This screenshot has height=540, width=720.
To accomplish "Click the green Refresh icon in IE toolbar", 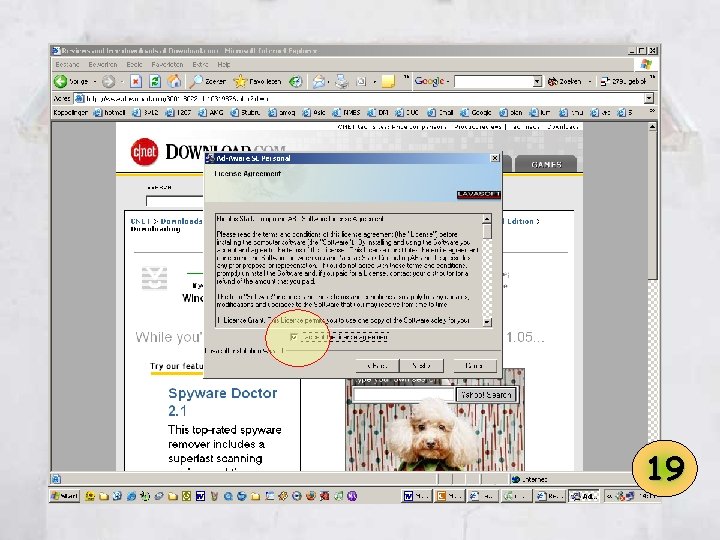I will point(155,82).
